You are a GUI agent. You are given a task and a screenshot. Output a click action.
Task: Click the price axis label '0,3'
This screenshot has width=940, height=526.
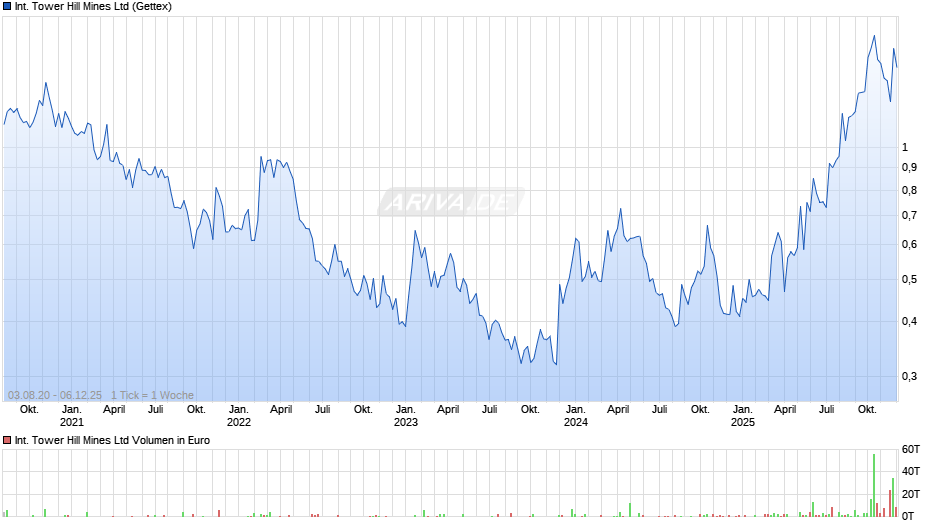[x=909, y=377]
